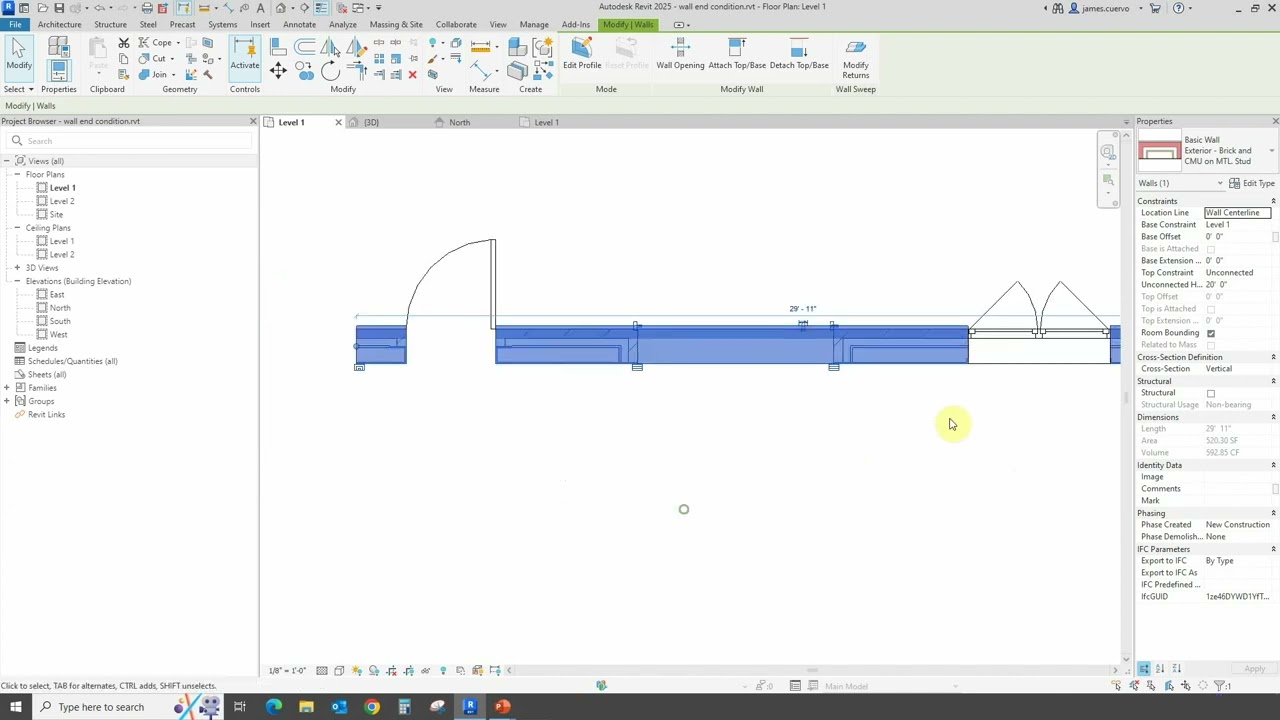
Task: Click the Unconnected Height value 20' 0"
Action: tap(1238, 285)
